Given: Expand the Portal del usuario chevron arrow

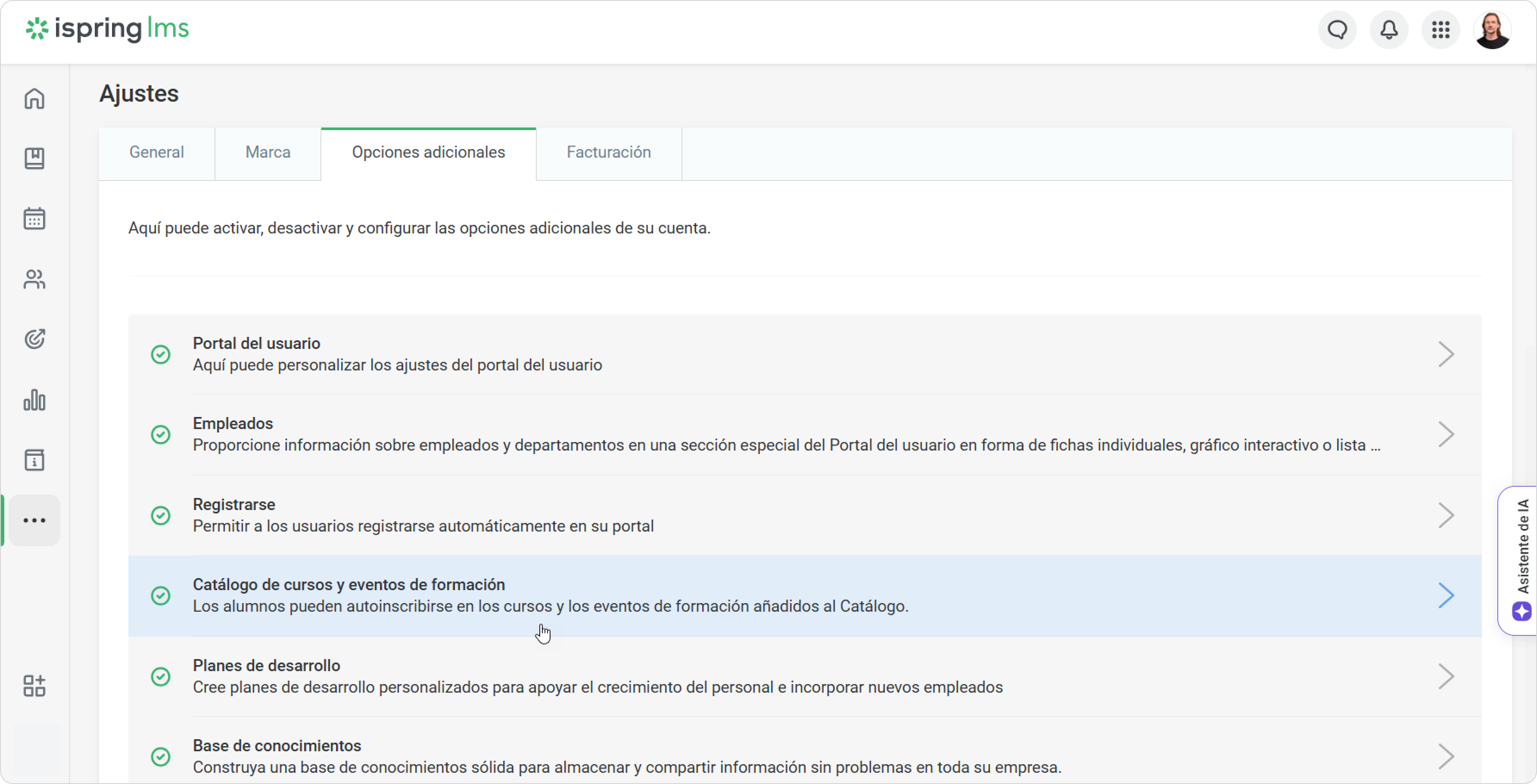Looking at the screenshot, I should pos(1446,355).
